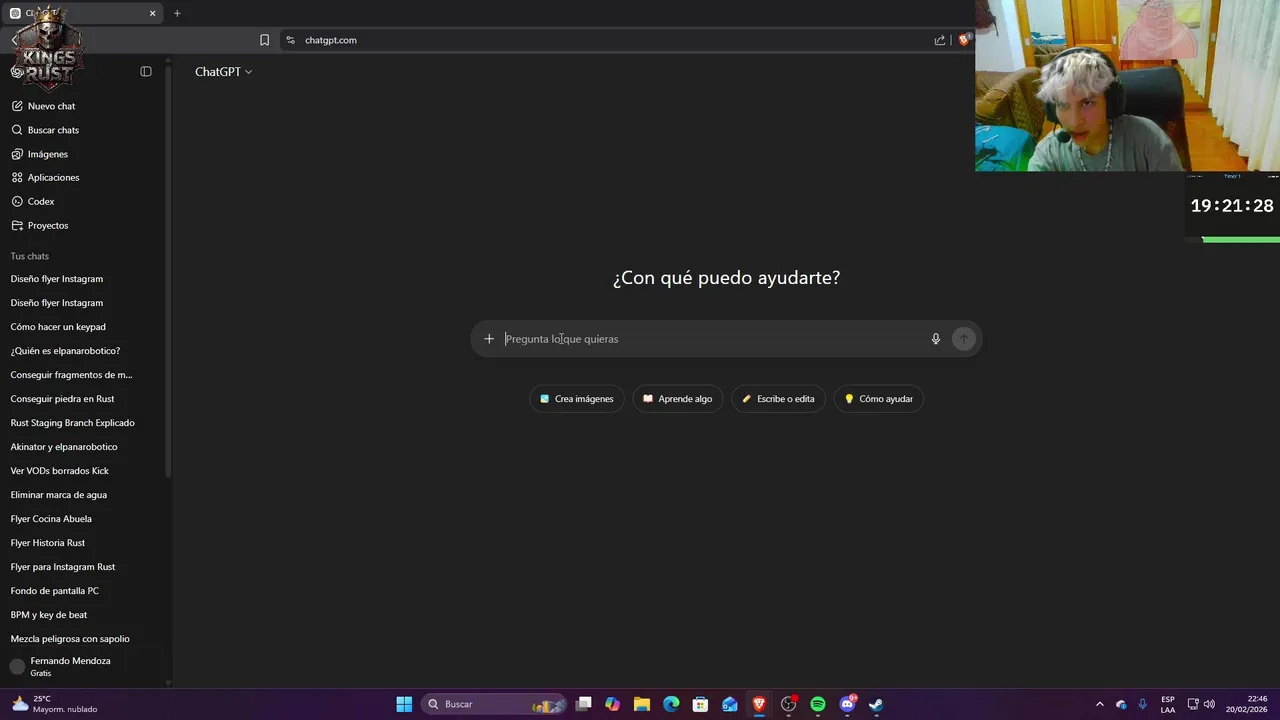Choose the 'Aprende algo' suggestion
This screenshot has width=1280, height=720.
pyautogui.click(x=678, y=399)
